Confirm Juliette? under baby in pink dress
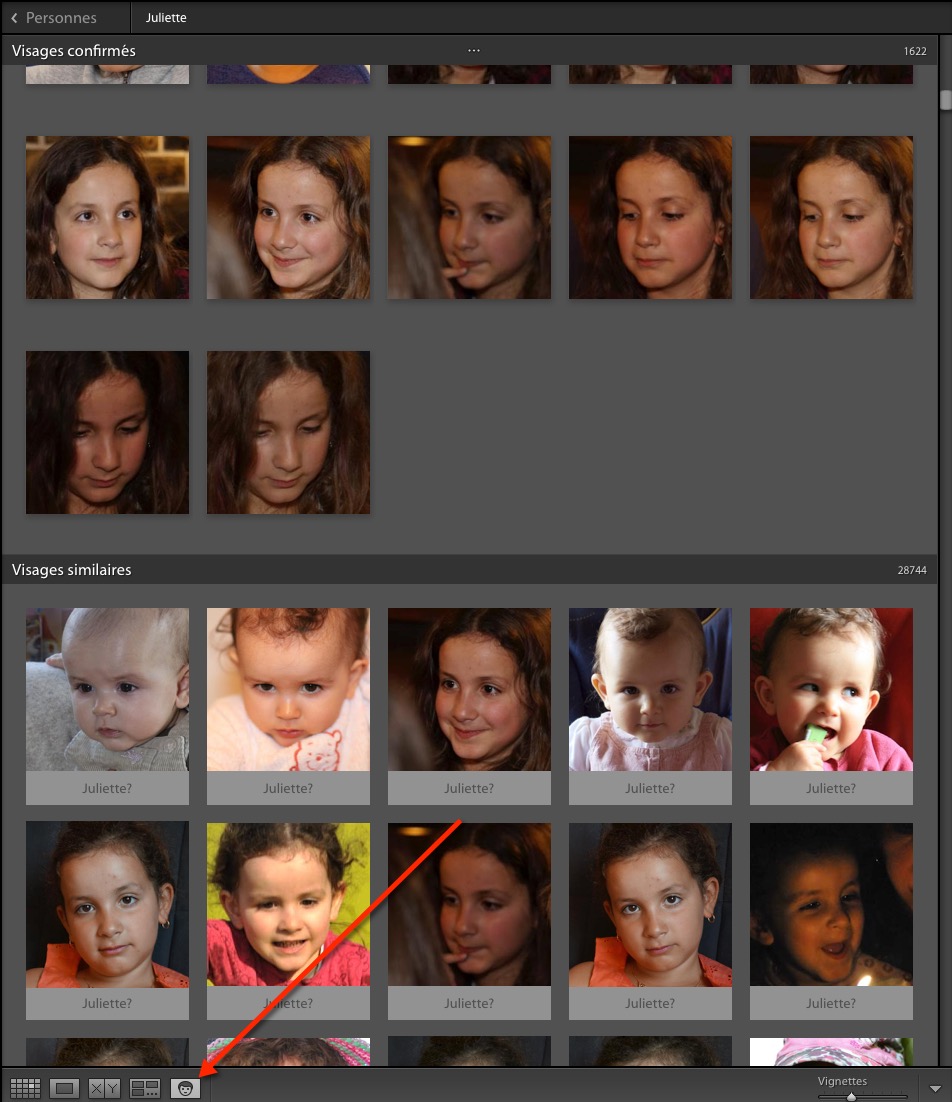 (651, 789)
